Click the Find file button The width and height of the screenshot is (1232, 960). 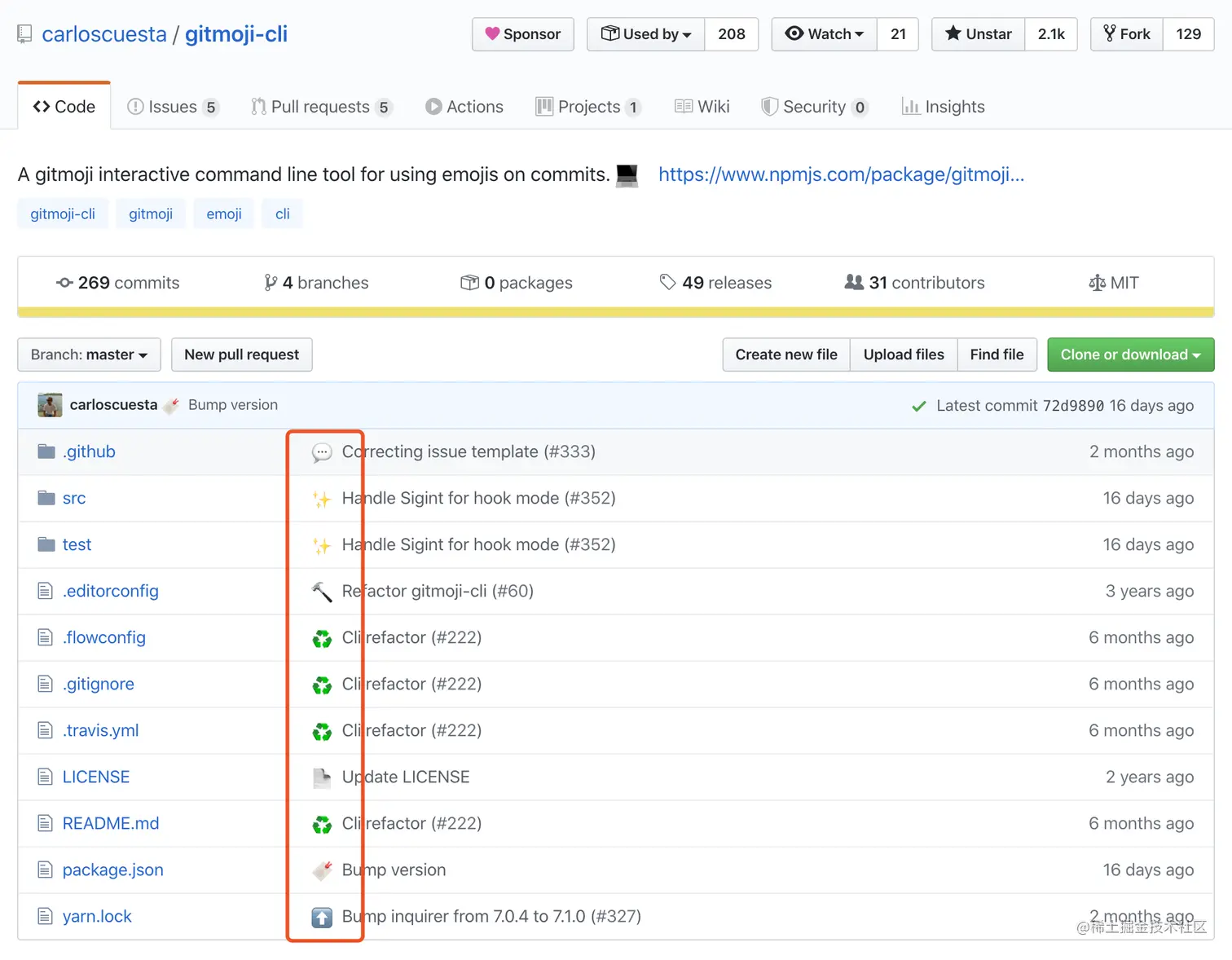(x=997, y=354)
